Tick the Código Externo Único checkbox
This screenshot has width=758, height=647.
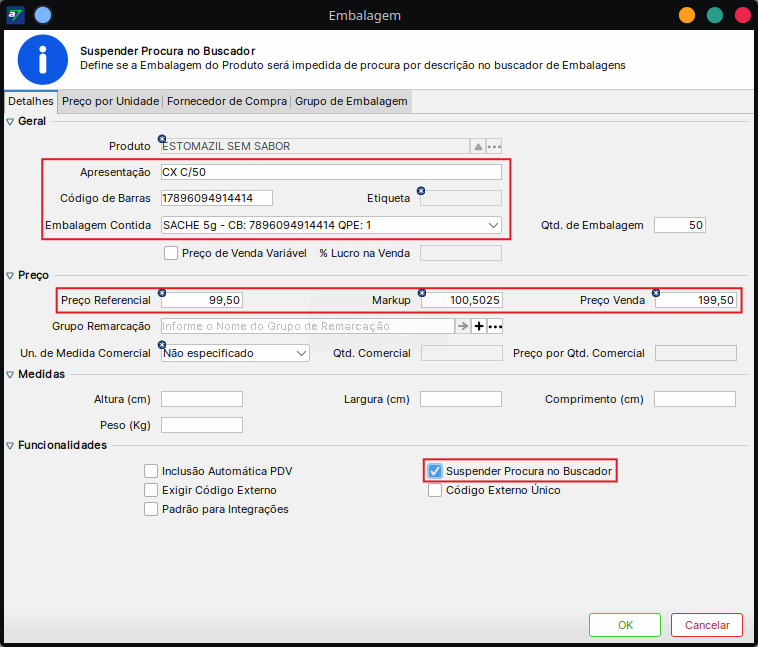pyautogui.click(x=435, y=490)
